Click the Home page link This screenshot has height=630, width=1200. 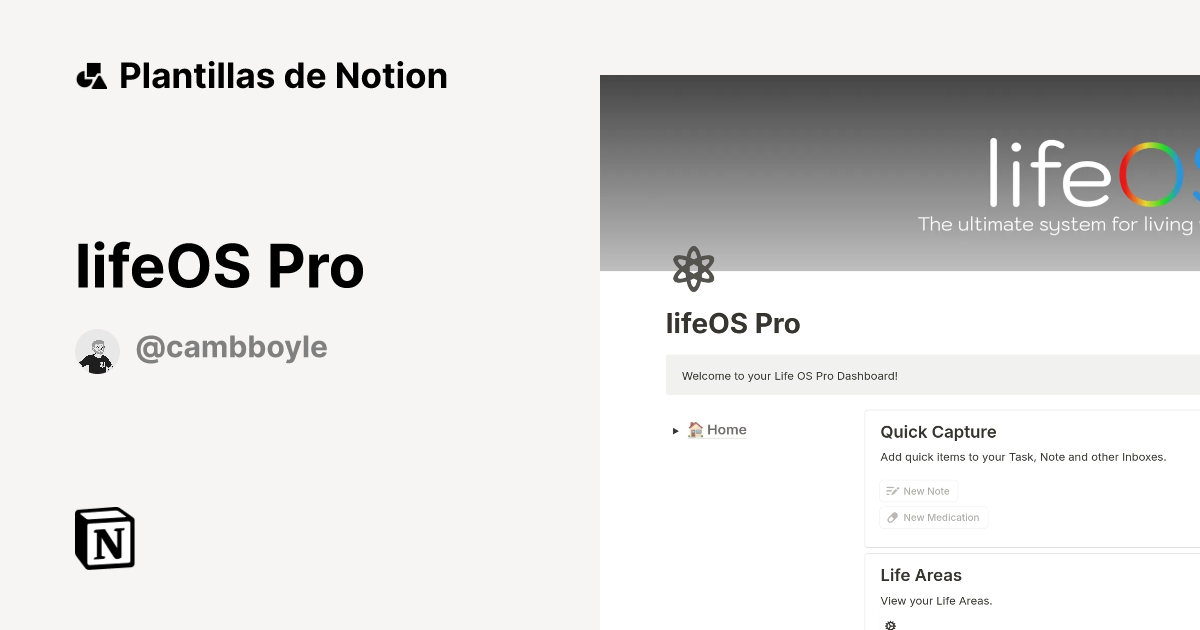coord(726,429)
